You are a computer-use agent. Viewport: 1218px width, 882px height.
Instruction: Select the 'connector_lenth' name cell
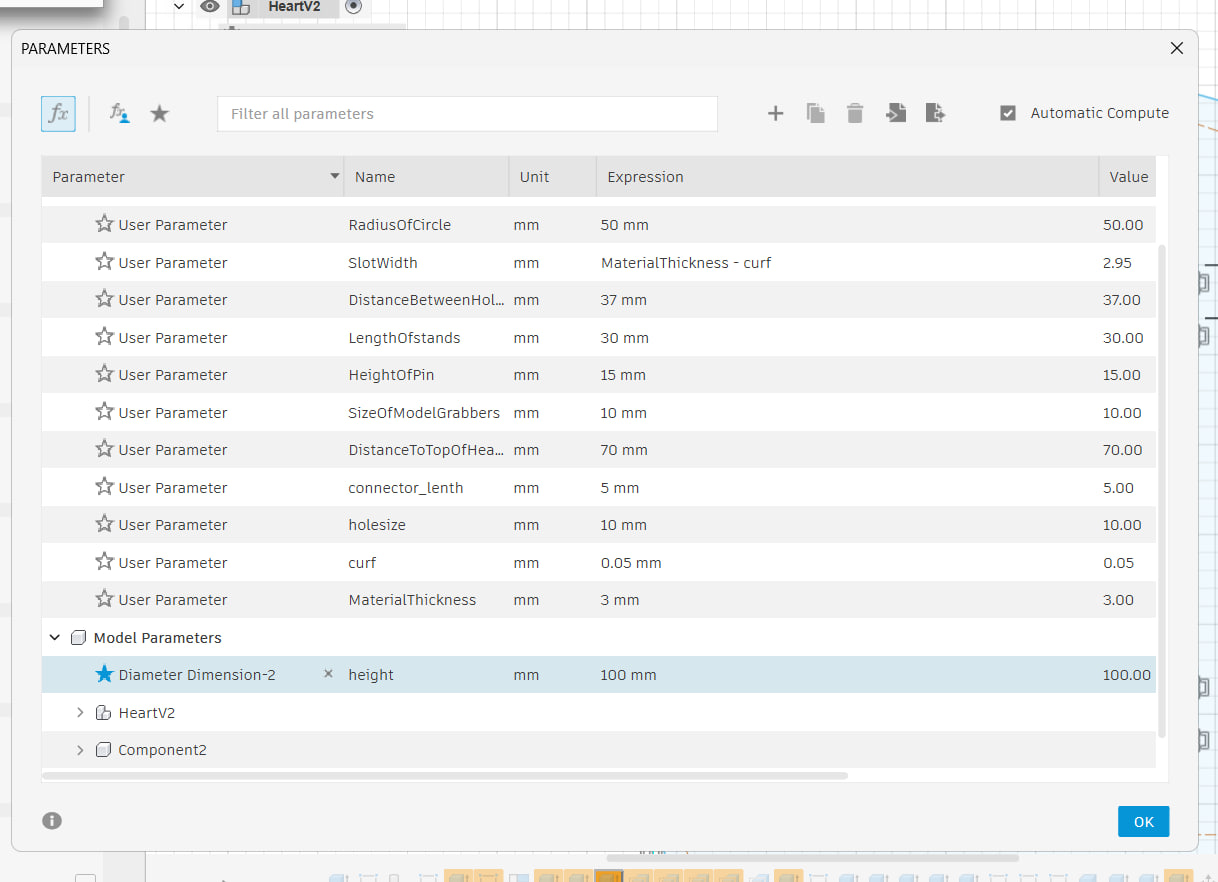406,487
